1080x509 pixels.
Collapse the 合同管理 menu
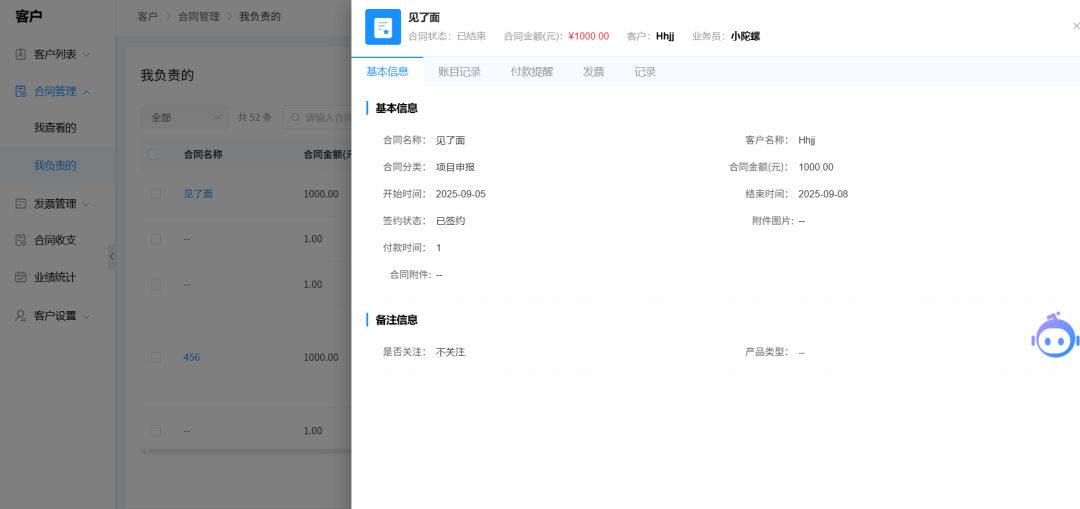click(x=86, y=91)
